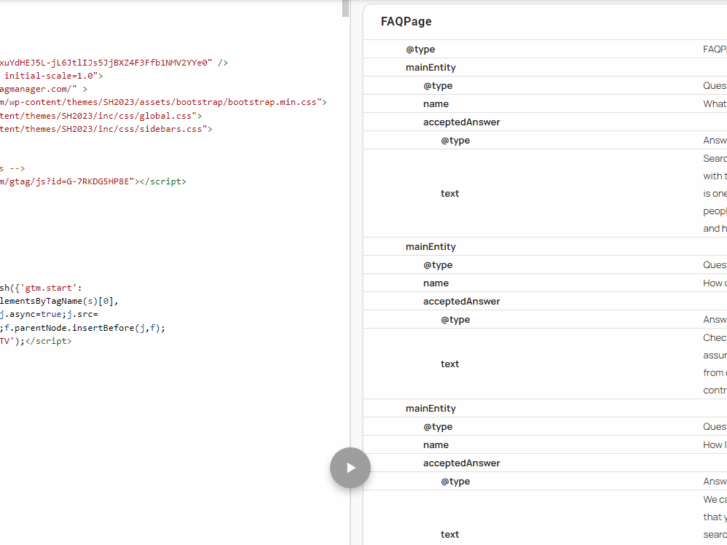The height and width of the screenshot is (545, 727).
Task: Click the code line ending with NMV2YYe0" />
Action: pyautogui.click(x=114, y=63)
